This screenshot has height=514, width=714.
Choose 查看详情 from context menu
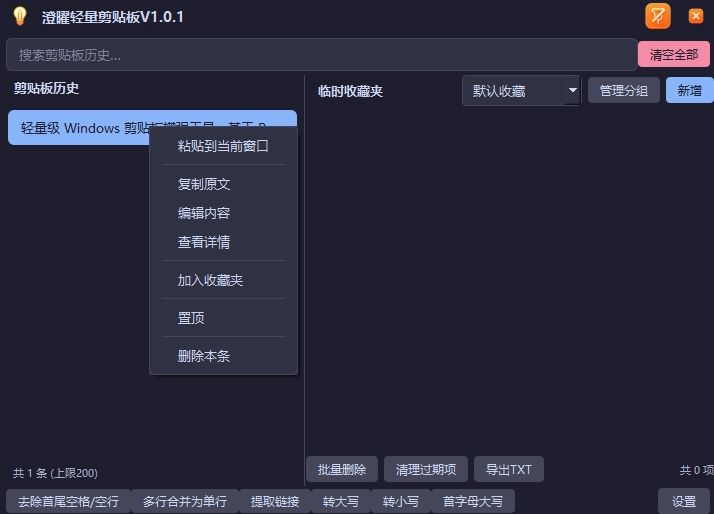[223, 242]
